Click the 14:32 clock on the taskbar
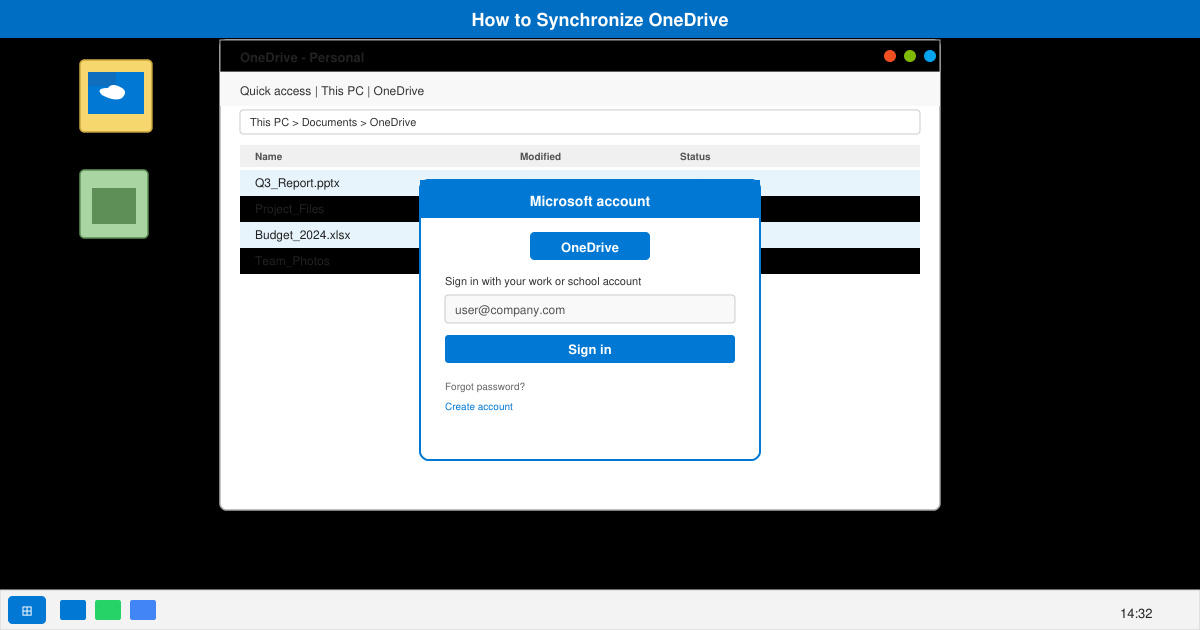Screen dimensions: 1200x630 (1136, 614)
